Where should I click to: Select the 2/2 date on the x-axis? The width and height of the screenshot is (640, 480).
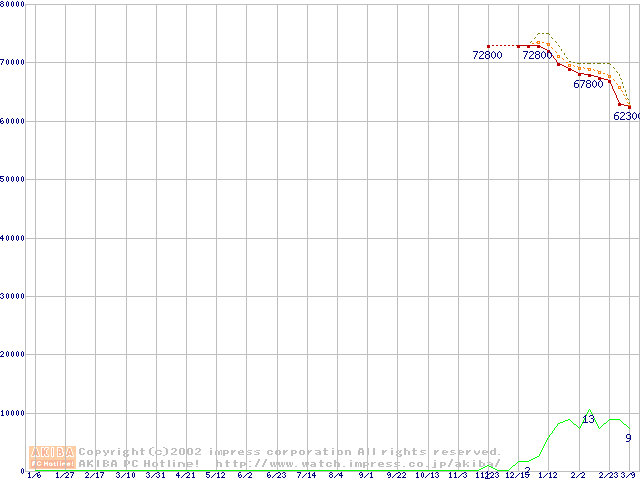click(x=578, y=475)
